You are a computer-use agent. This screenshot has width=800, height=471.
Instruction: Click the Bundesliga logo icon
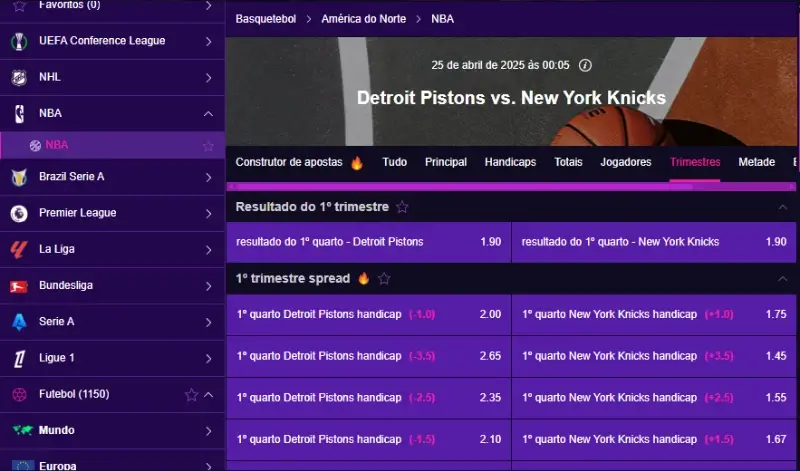(19, 286)
